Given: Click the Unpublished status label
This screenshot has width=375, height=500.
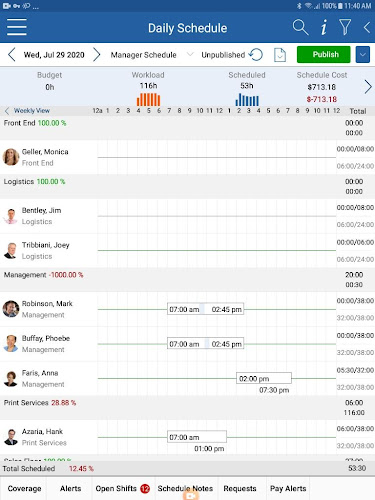Looking at the screenshot, I should (223, 55).
